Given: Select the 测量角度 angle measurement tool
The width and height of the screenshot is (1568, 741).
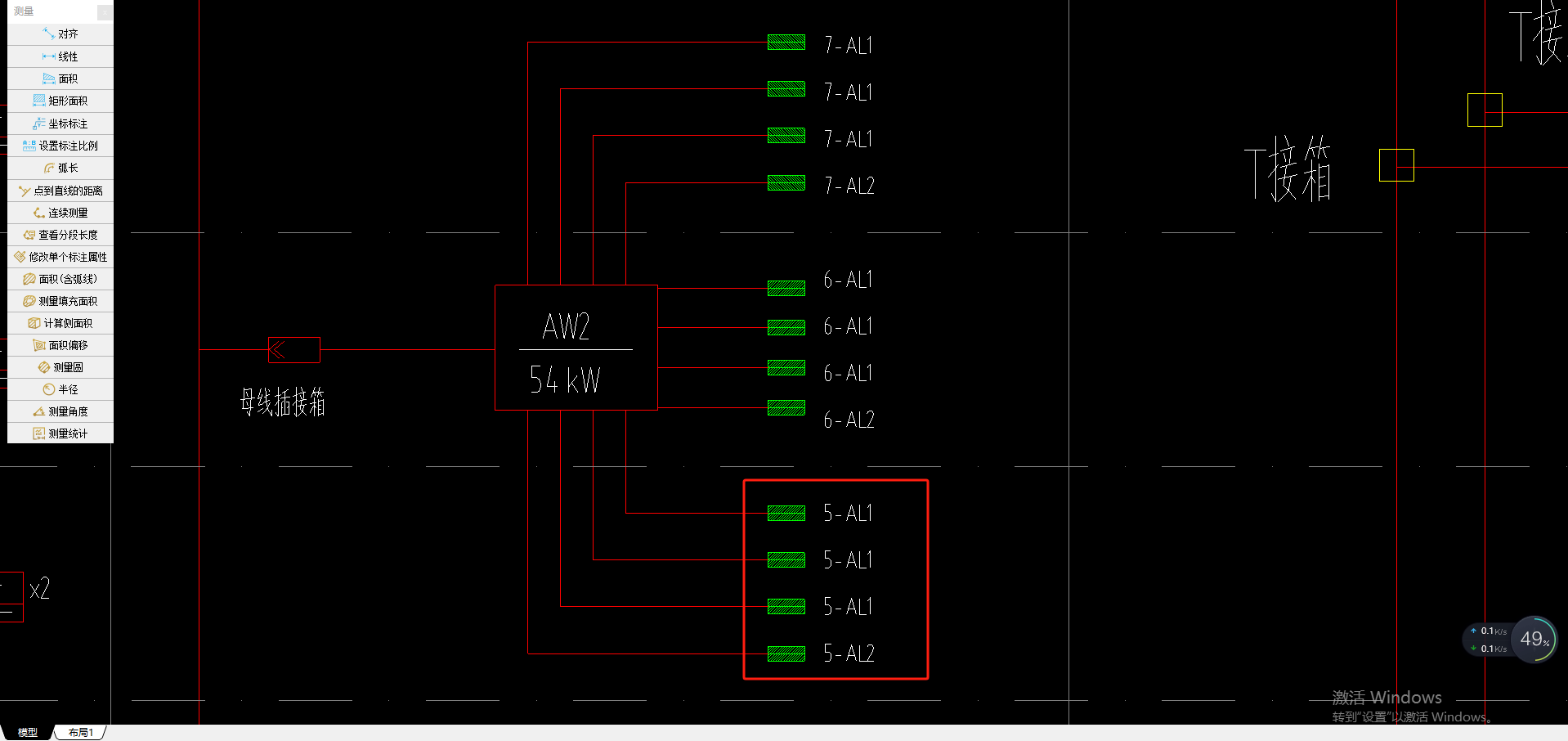Looking at the screenshot, I should point(60,411).
